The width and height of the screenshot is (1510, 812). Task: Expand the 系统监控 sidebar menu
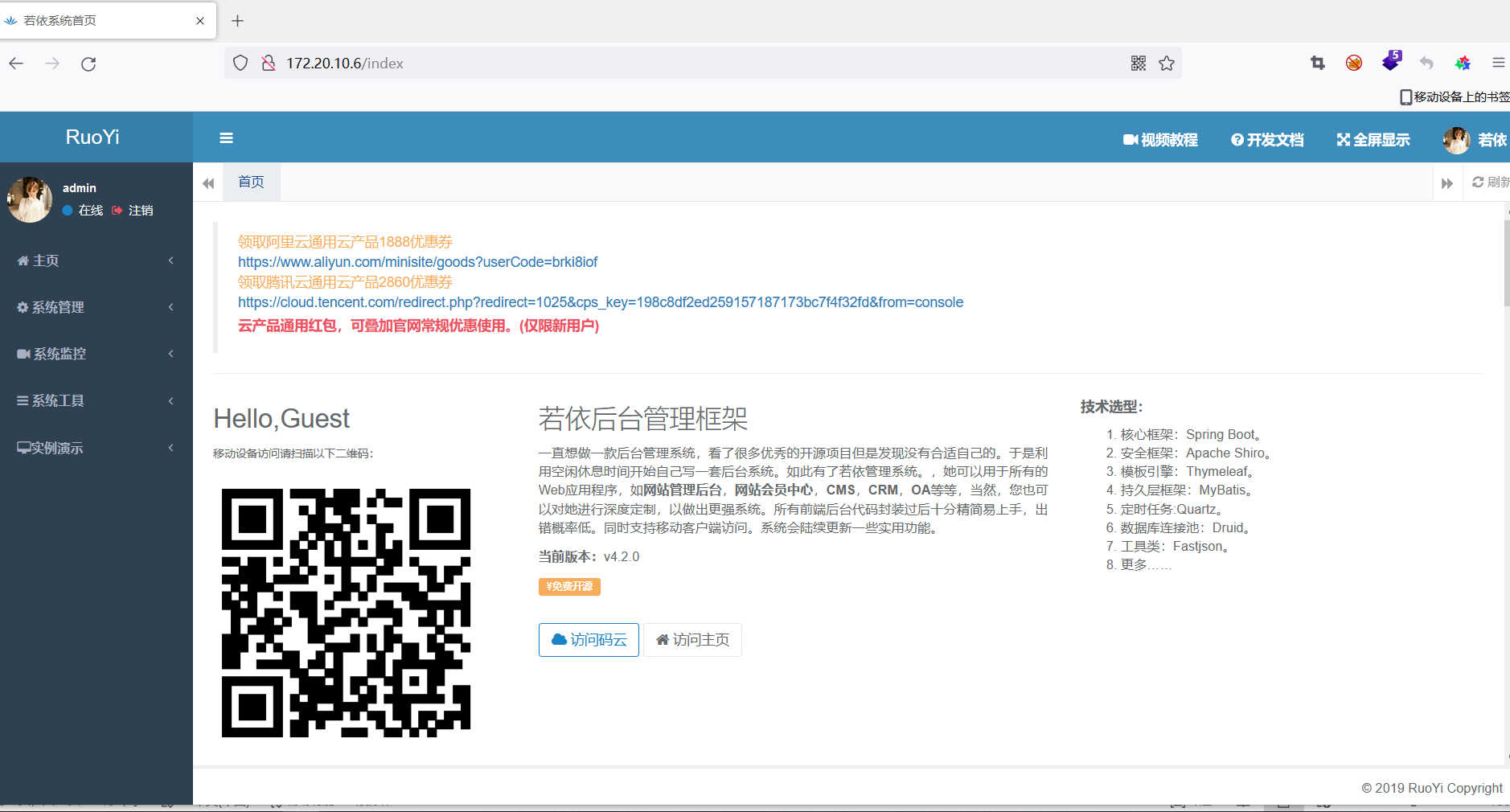click(x=96, y=354)
